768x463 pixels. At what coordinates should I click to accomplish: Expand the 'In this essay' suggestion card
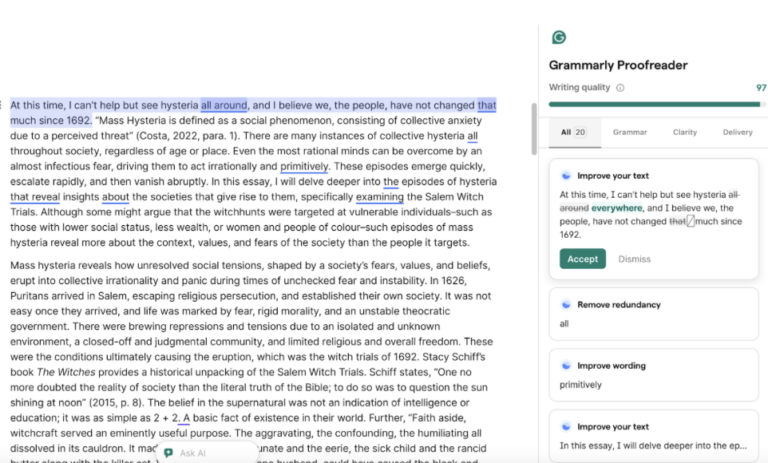654,436
